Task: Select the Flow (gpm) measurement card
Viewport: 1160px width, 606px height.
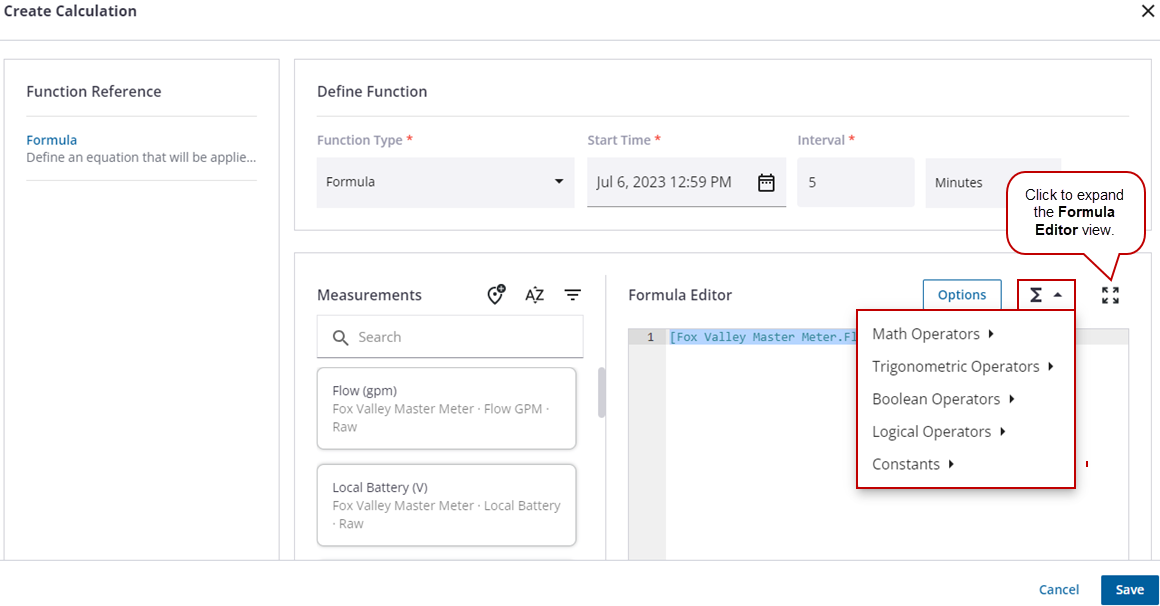Action: click(x=446, y=408)
